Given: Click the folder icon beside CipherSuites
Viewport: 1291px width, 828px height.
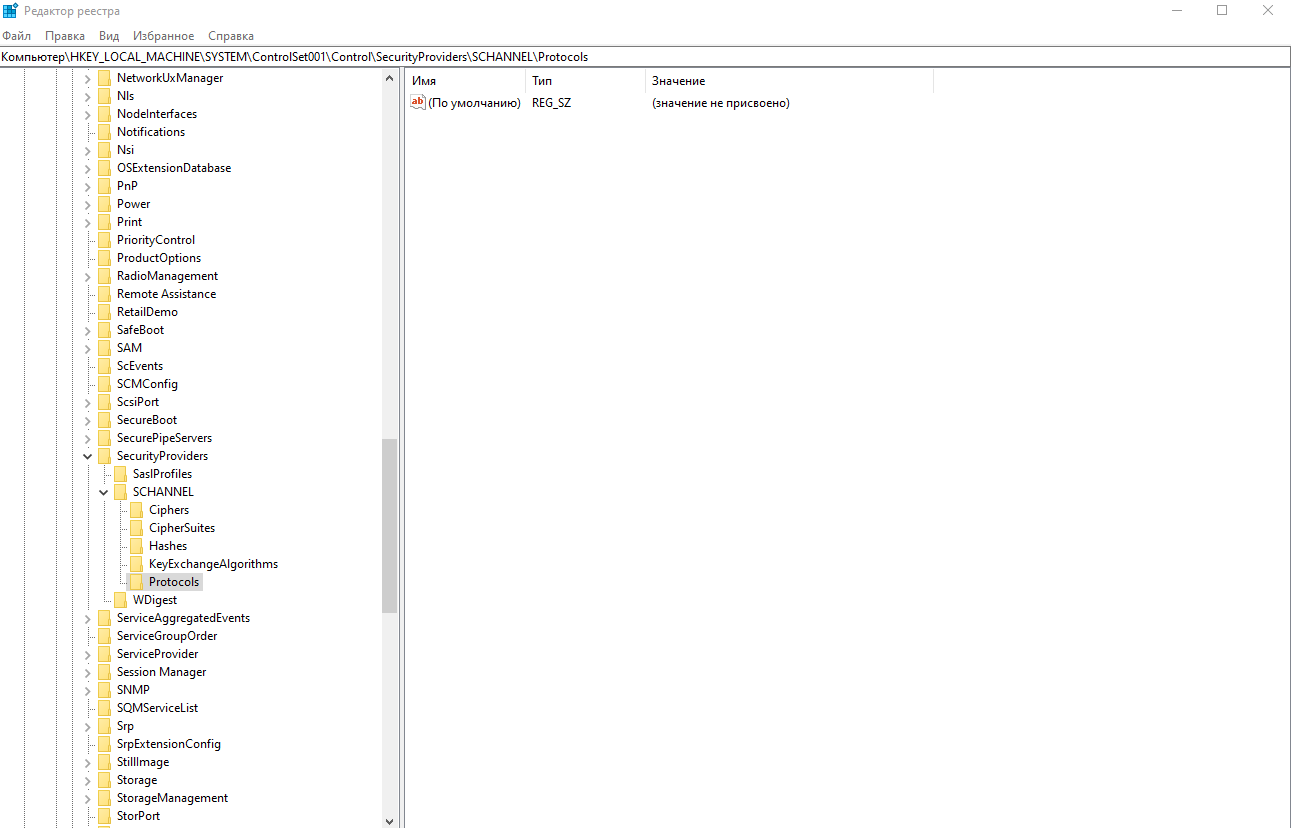Looking at the screenshot, I should pyautogui.click(x=137, y=528).
